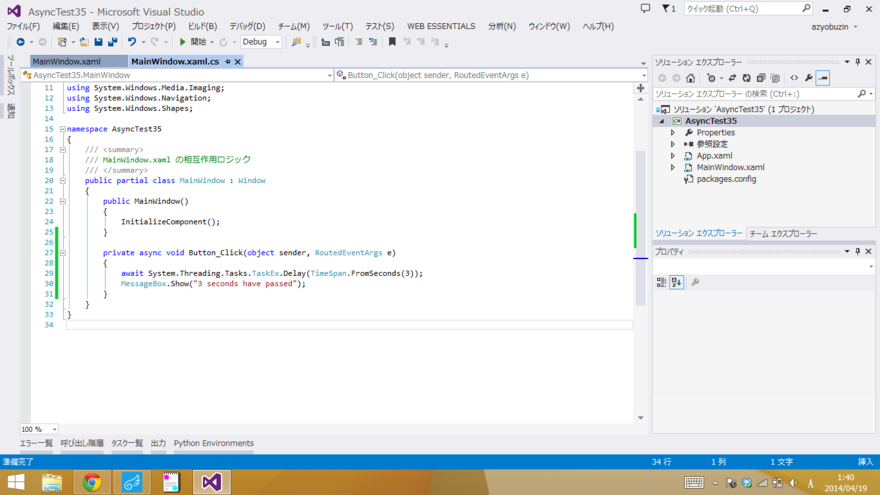Collapse the namespace AsyncTest35 code block
The width and height of the screenshot is (880, 495).
[x=63, y=129]
